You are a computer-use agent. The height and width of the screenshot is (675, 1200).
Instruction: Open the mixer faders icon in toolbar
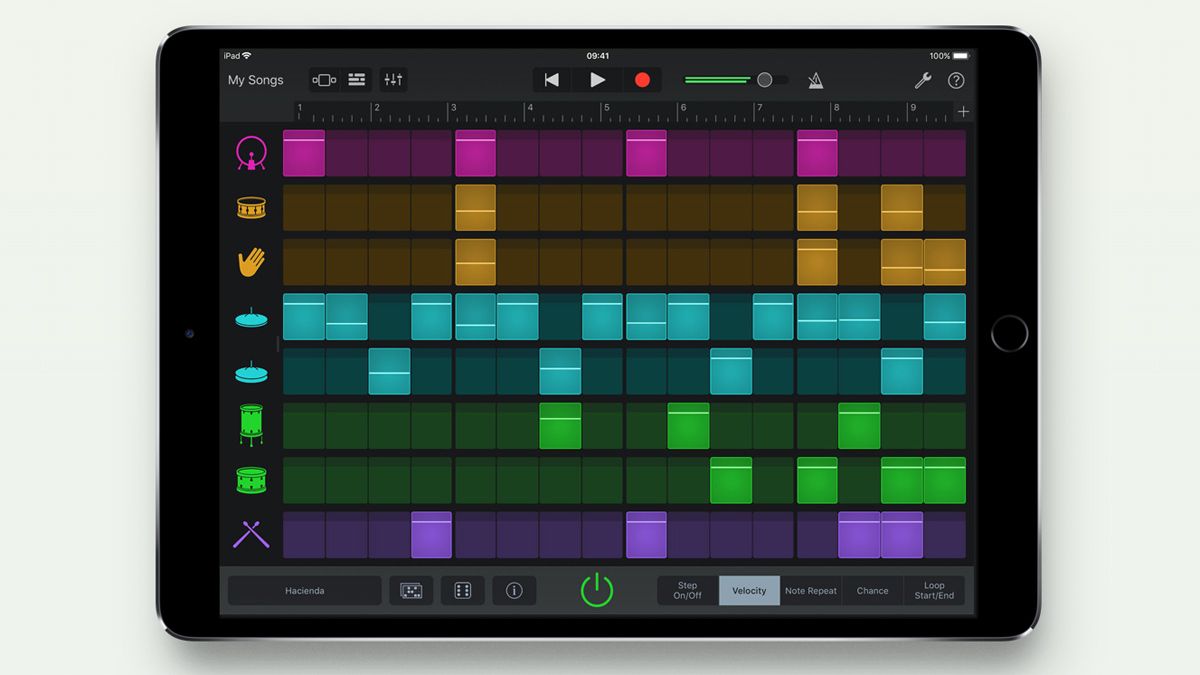[392, 80]
